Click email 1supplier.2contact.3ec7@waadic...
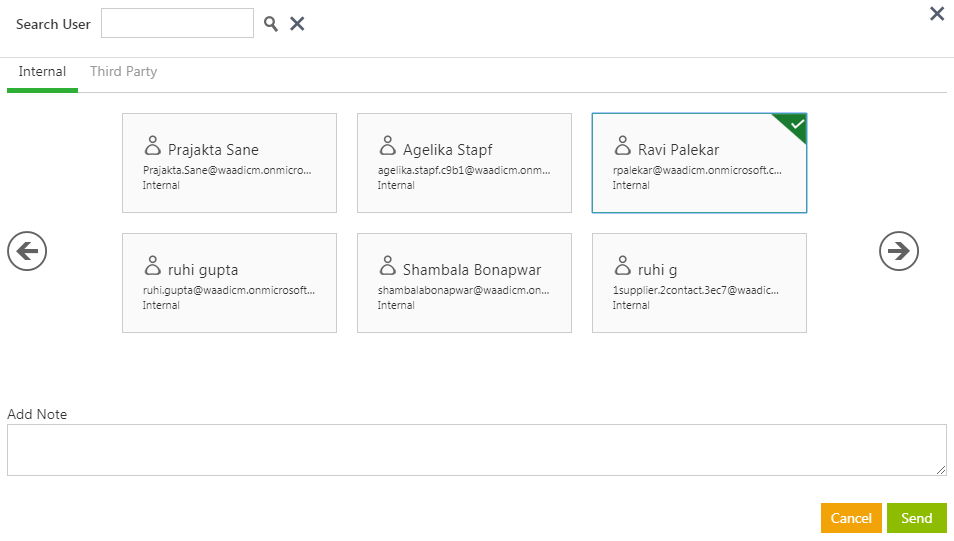 (695, 290)
